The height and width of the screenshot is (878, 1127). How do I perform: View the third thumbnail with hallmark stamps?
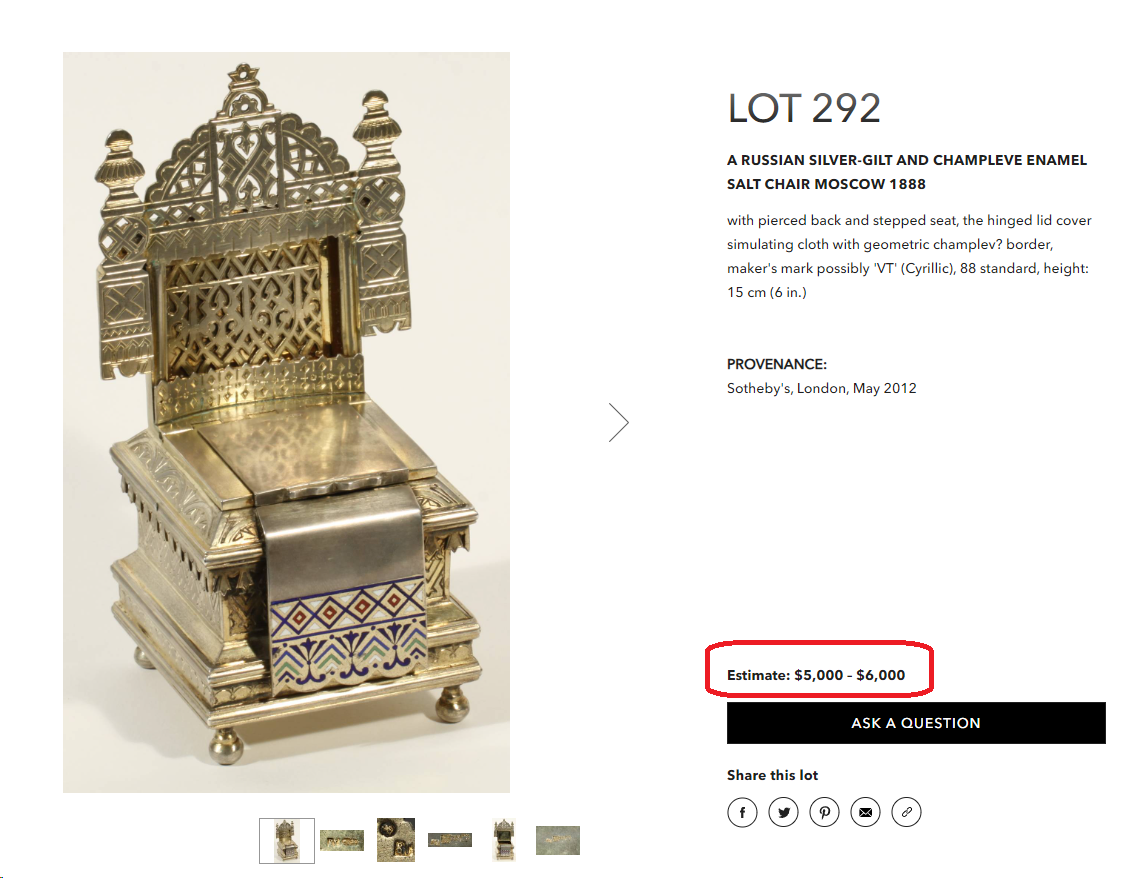coord(396,840)
